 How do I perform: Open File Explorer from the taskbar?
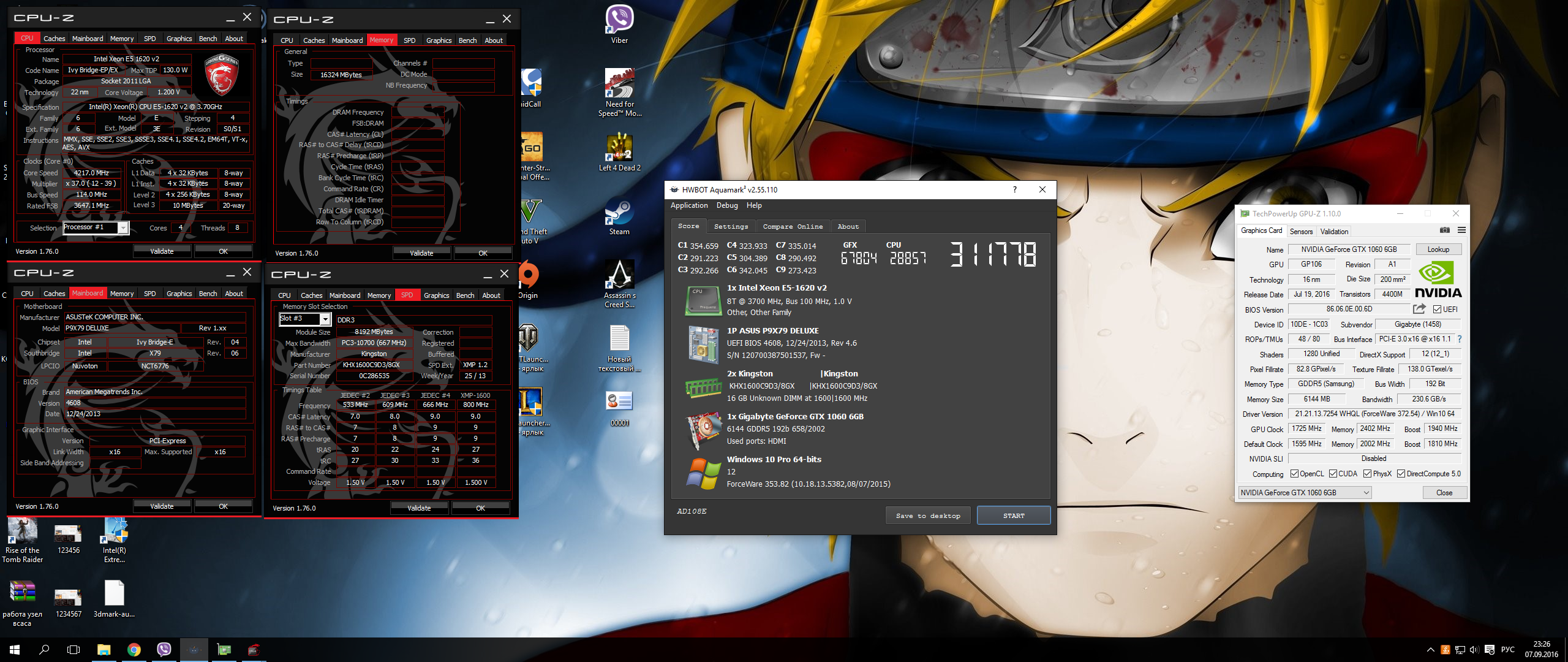[104, 650]
